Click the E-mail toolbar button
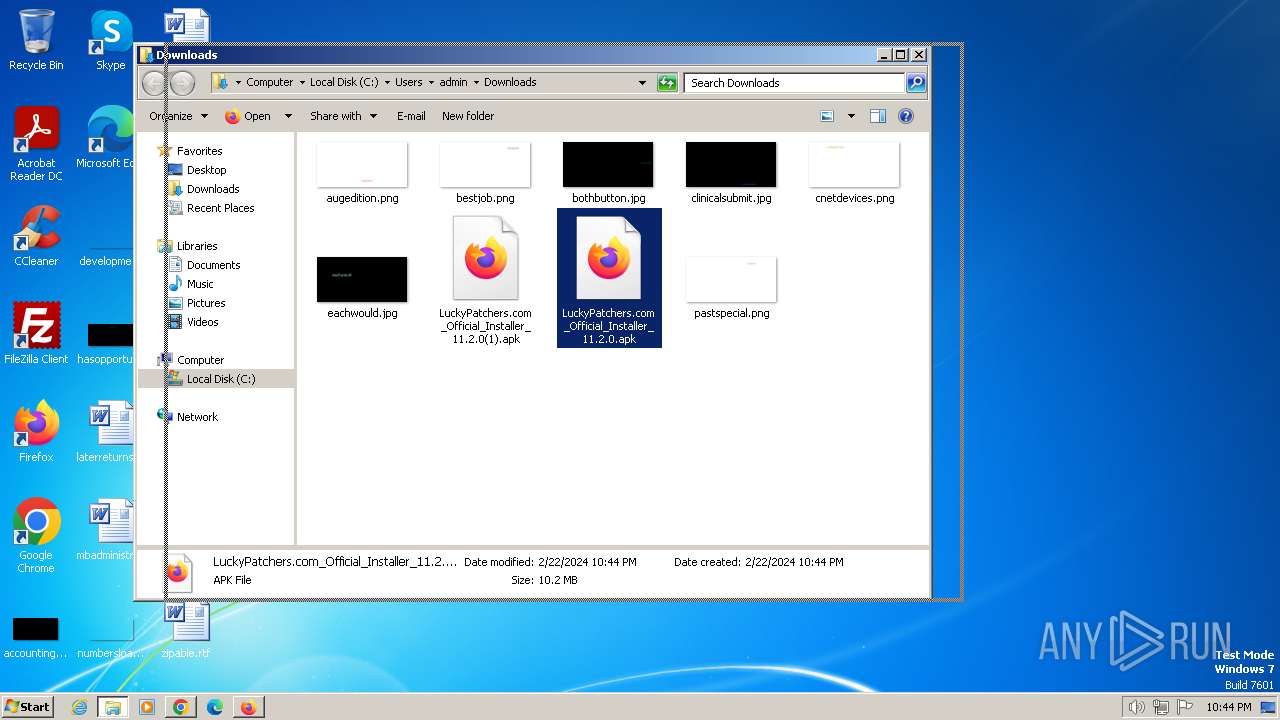Viewport: 1280px width, 720px height. pyautogui.click(x=411, y=116)
